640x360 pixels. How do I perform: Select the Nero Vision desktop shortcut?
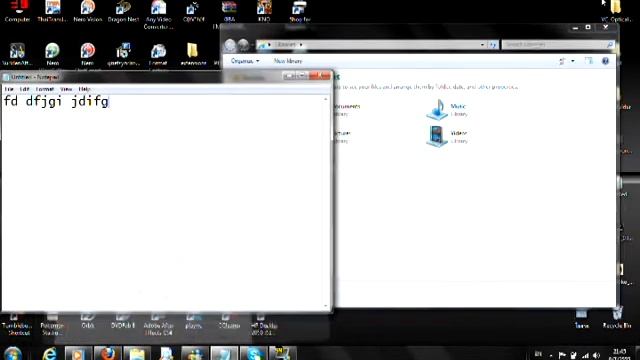coord(87,11)
